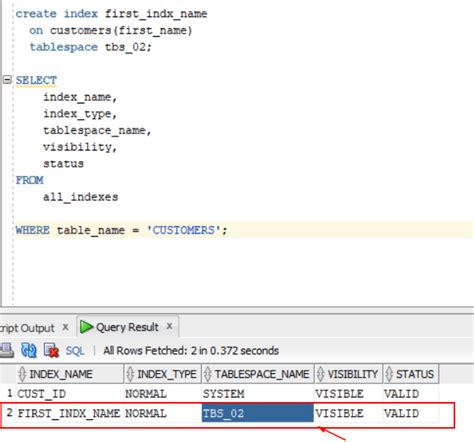Viewport: 474px width, 442px height.
Task: Open the Script Output tab
Action: tap(27, 328)
